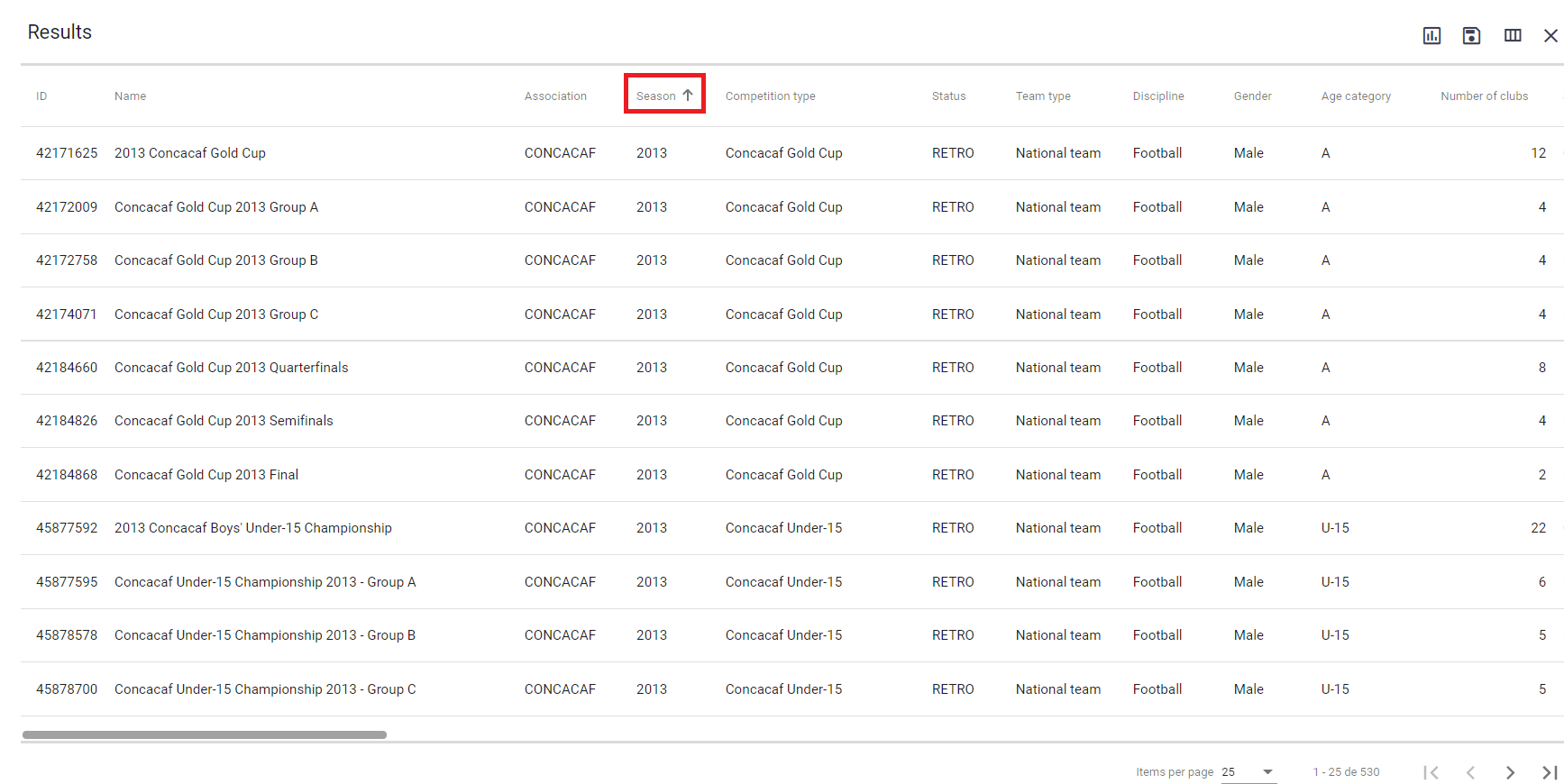Viewport: 1564px width, 784px height.
Task: Go to the first page
Action: tap(1431, 772)
